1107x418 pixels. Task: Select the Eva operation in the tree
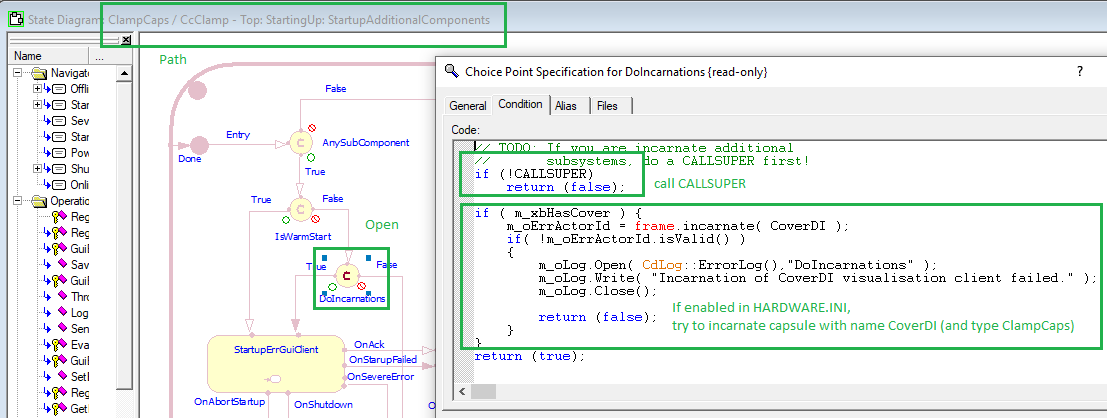[x=80, y=345]
